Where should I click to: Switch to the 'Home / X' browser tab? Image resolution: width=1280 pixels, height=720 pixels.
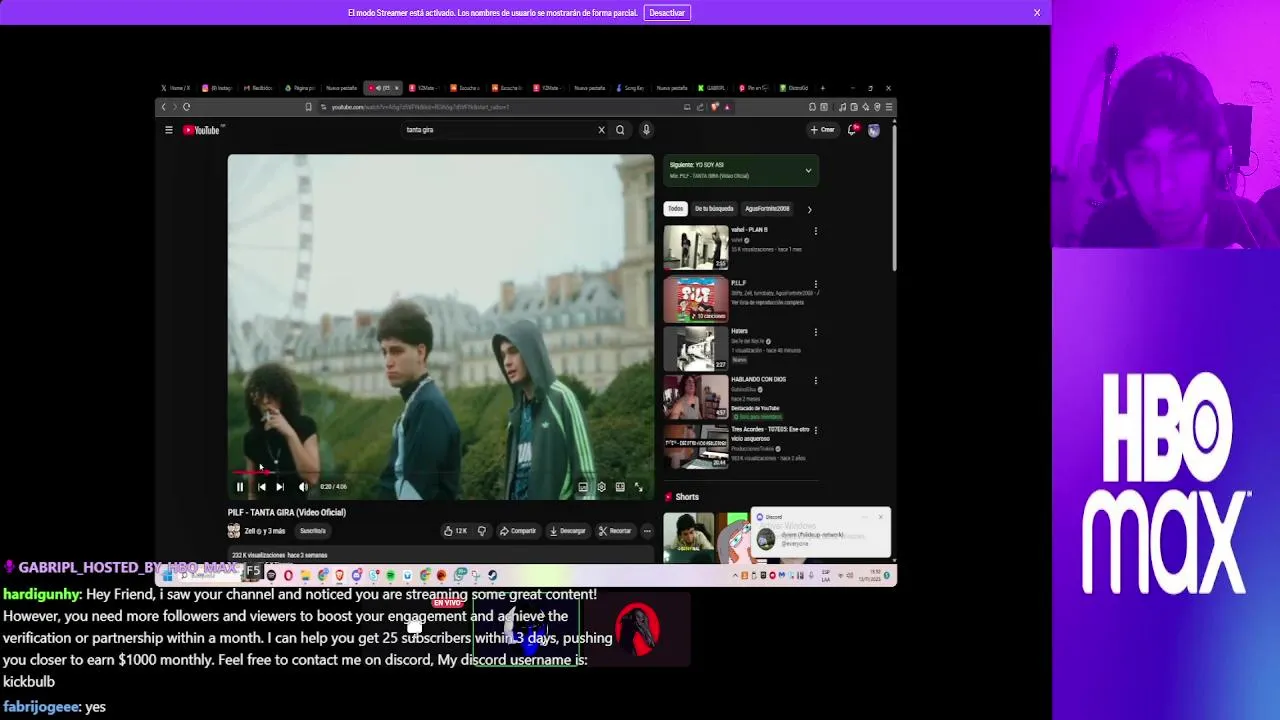178,88
